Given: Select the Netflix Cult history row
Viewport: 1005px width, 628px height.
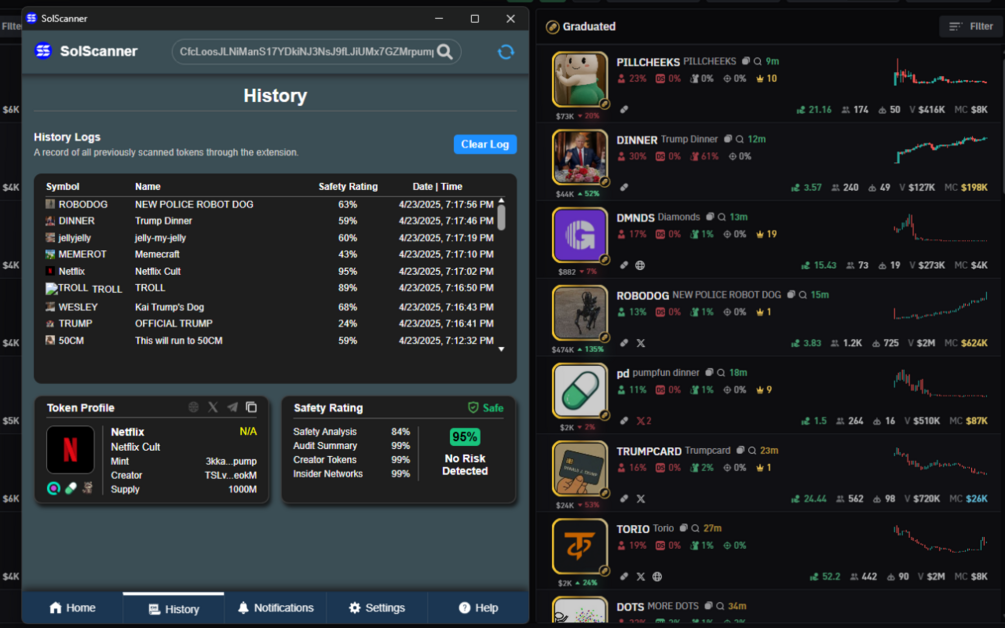Looking at the screenshot, I should click(x=270, y=271).
